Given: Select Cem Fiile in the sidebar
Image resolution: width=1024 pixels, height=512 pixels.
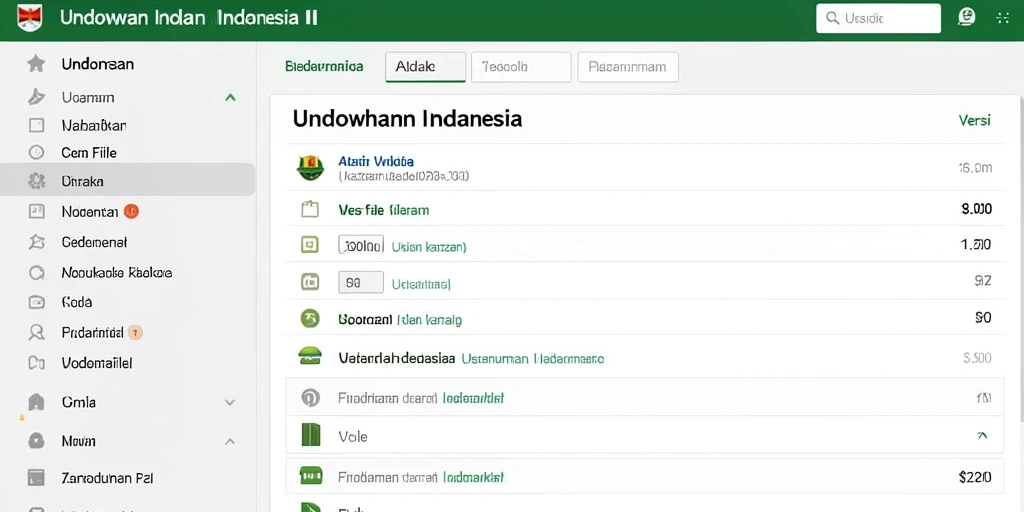Looking at the screenshot, I should tap(89, 153).
